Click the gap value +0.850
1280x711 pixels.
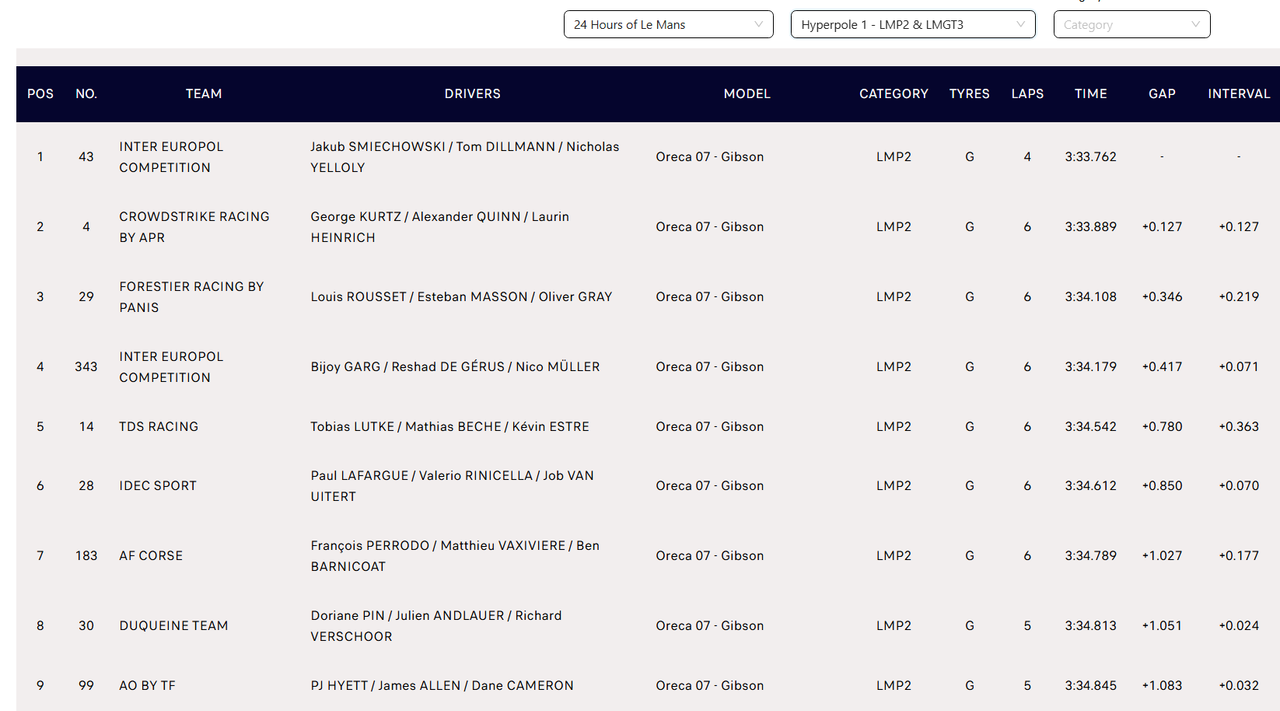tap(1162, 486)
